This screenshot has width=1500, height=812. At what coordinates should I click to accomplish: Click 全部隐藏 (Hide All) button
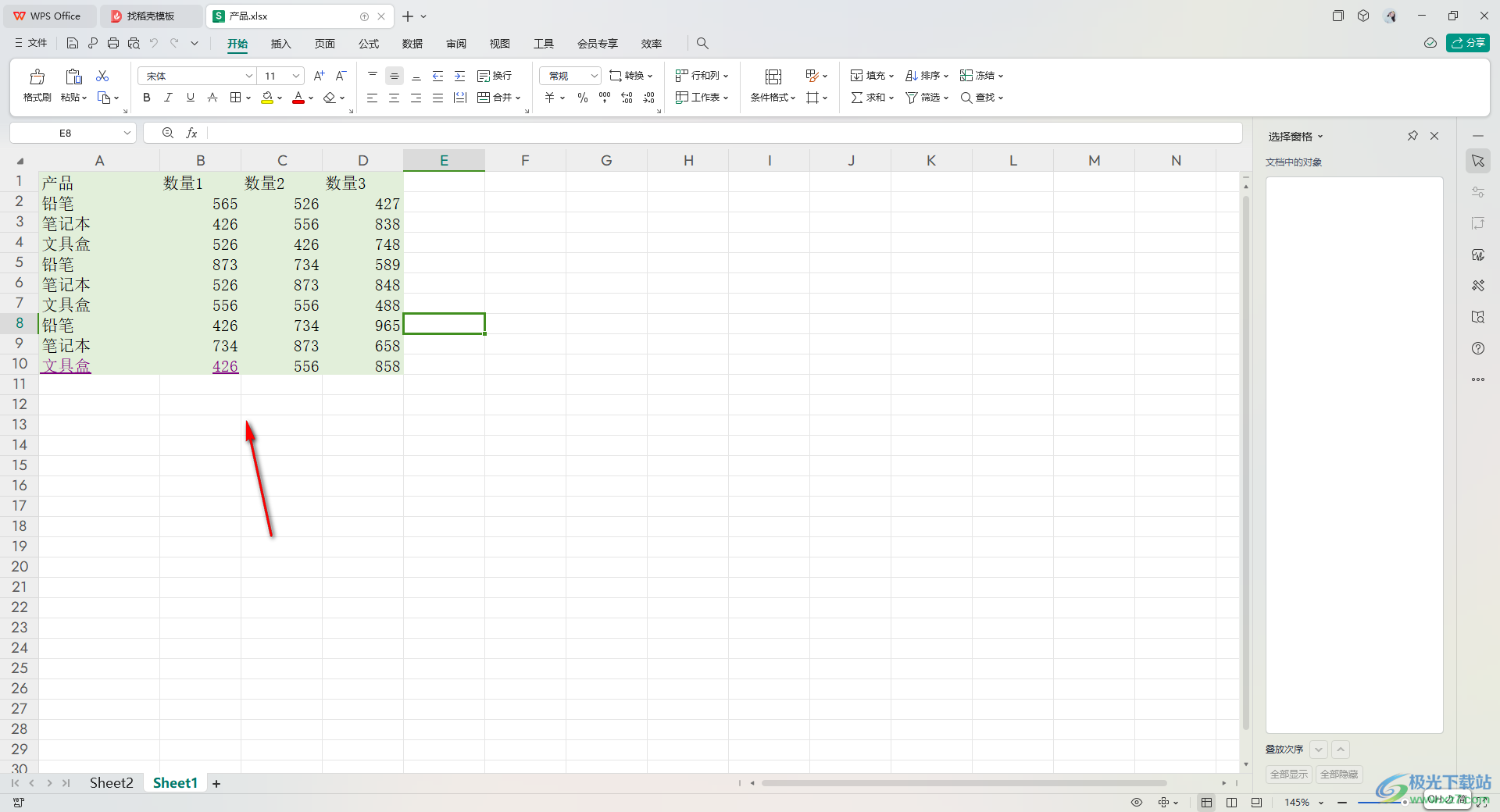point(1339,775)
